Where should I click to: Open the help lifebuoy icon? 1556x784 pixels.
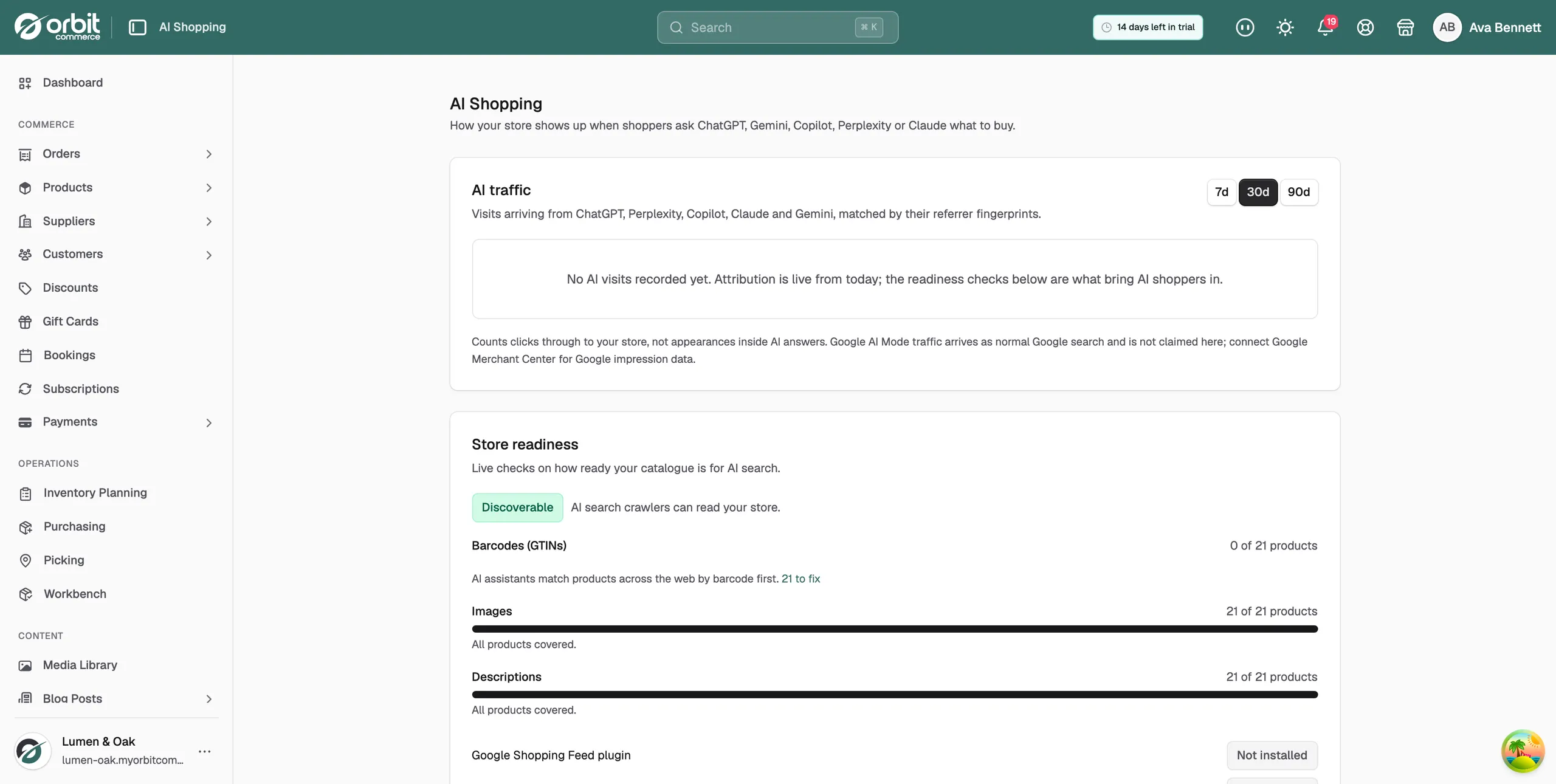pyautogui.click(x=1365, y=27)
